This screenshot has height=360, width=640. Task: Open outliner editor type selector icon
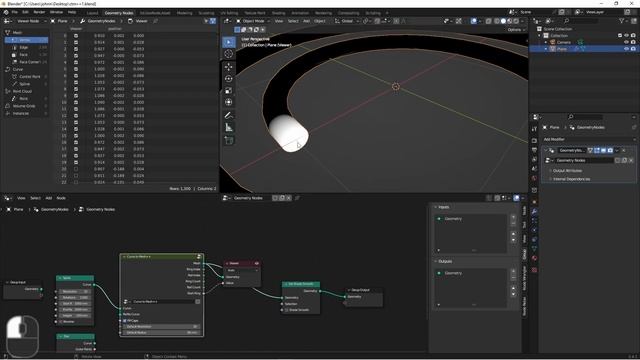coord(538,21)
